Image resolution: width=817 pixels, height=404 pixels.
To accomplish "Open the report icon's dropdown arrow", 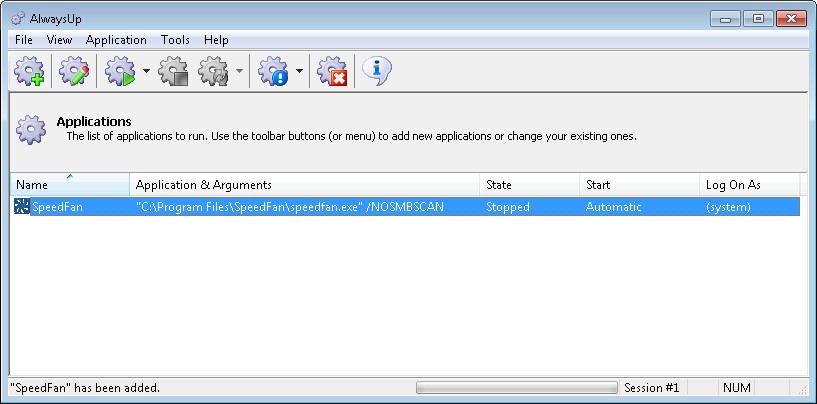I will point(299,71).
